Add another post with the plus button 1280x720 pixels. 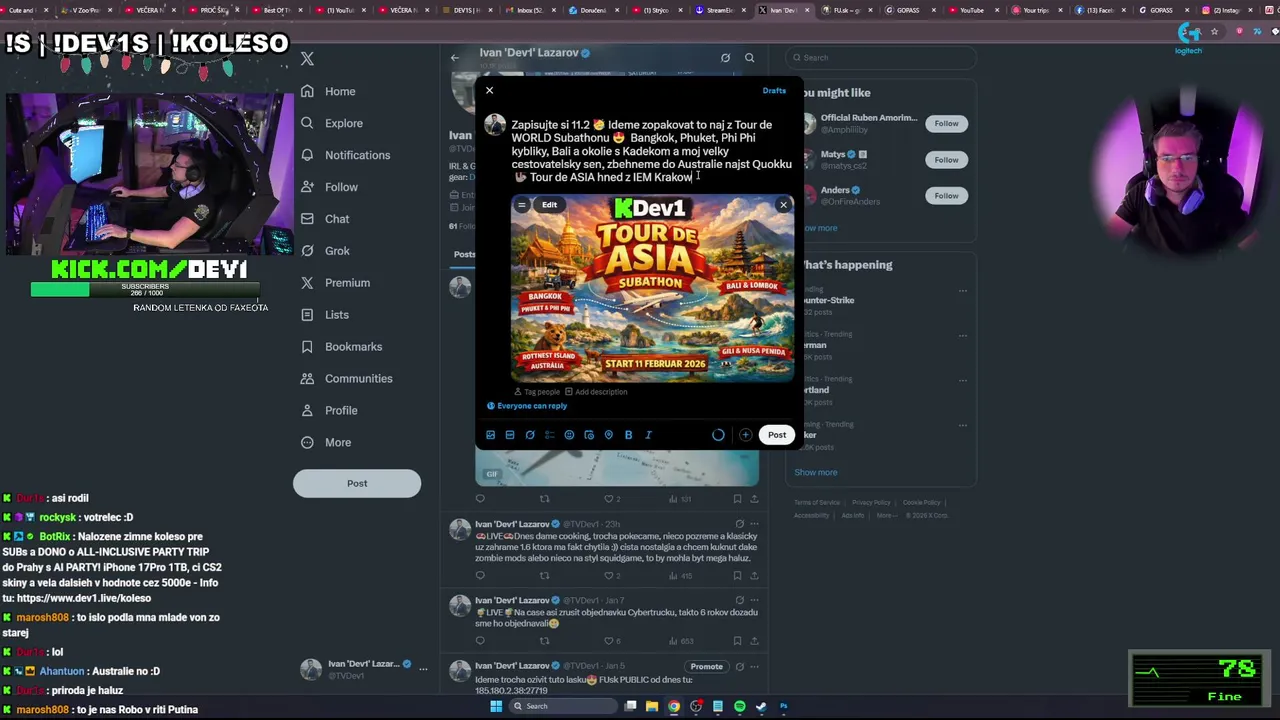(x=745, y=435)
